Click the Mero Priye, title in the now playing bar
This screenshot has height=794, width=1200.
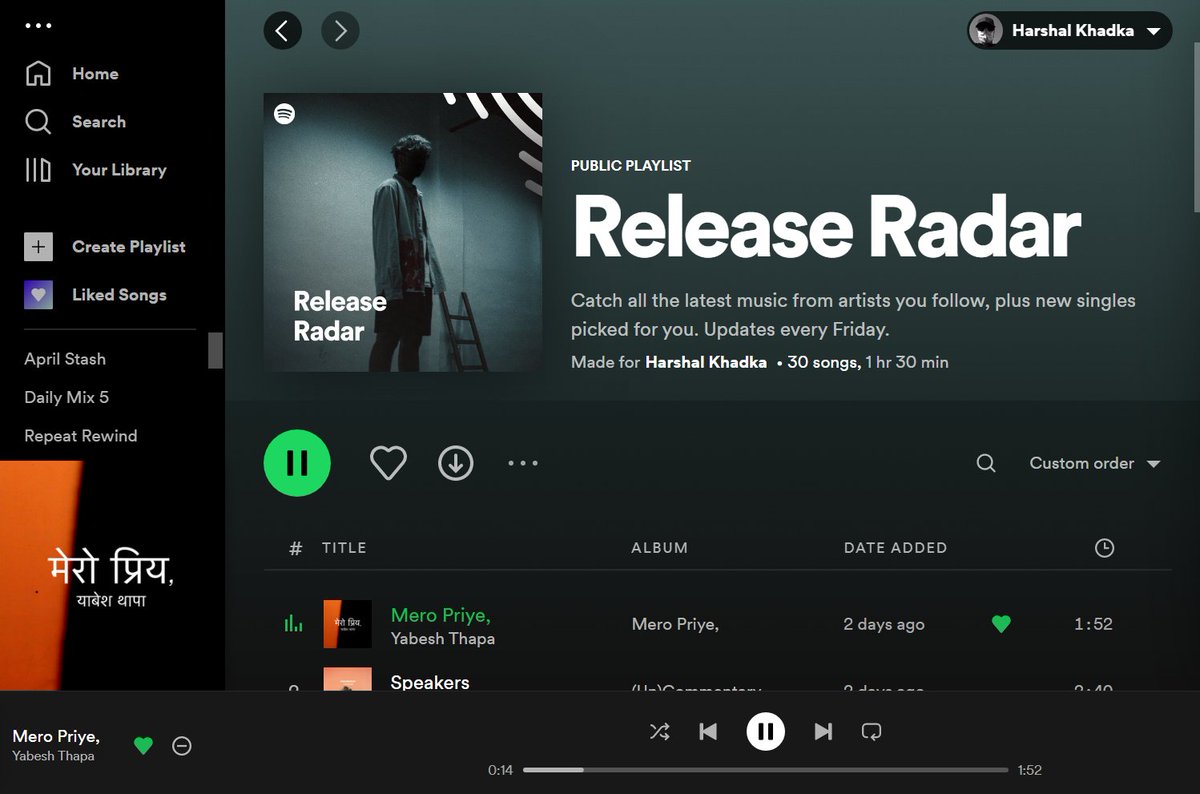coord(56,736)
